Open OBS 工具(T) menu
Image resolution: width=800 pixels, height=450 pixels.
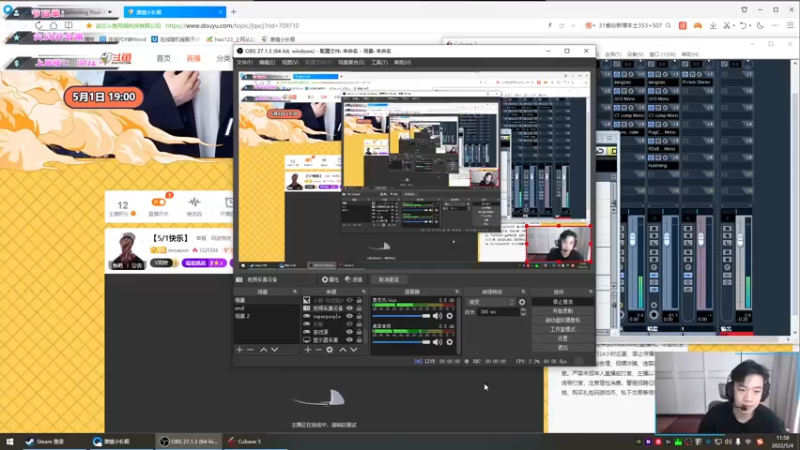coord(379,62)
